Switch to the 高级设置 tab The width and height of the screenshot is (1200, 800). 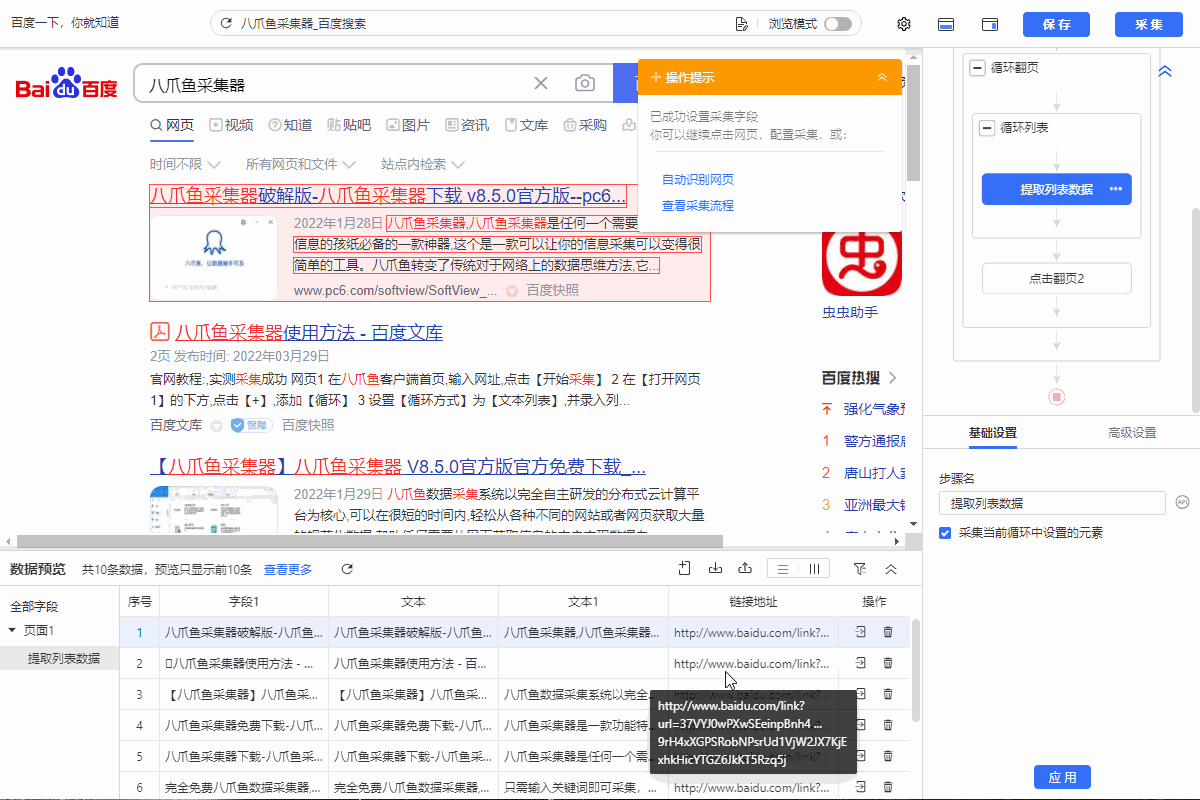(x=1132, y=433)
